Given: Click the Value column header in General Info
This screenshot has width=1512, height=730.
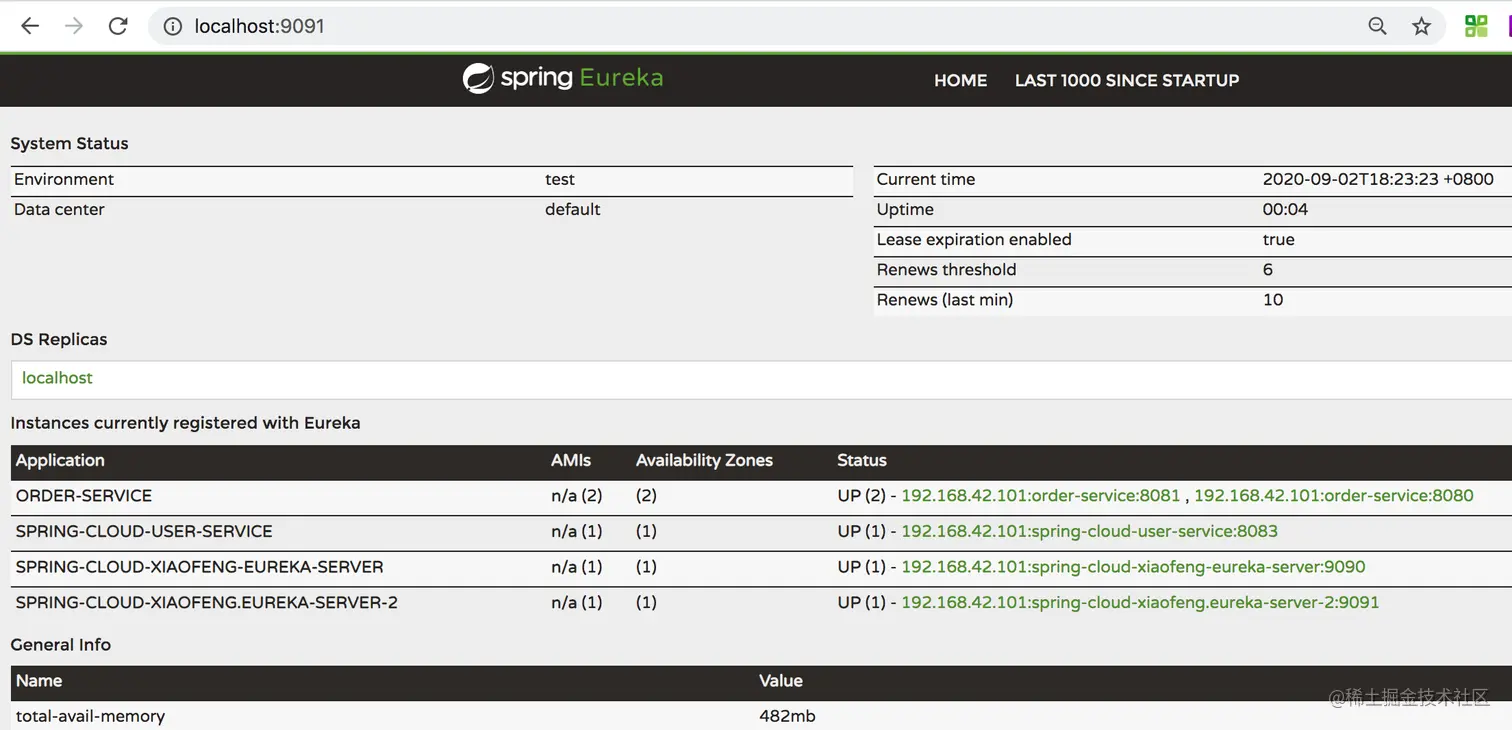Looking at the screenshot, I should tap(781, 680).
